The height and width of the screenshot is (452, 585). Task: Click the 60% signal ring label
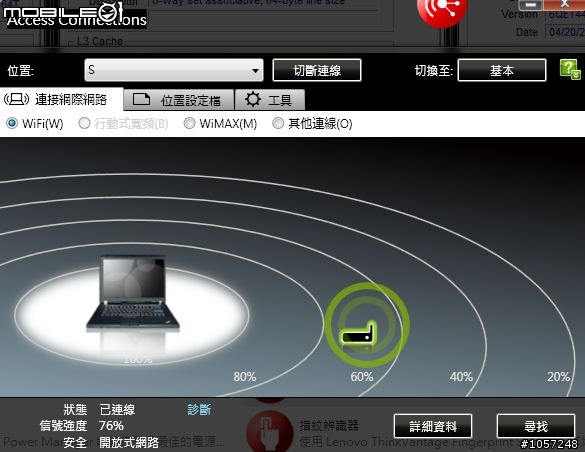tap(362, 377)
